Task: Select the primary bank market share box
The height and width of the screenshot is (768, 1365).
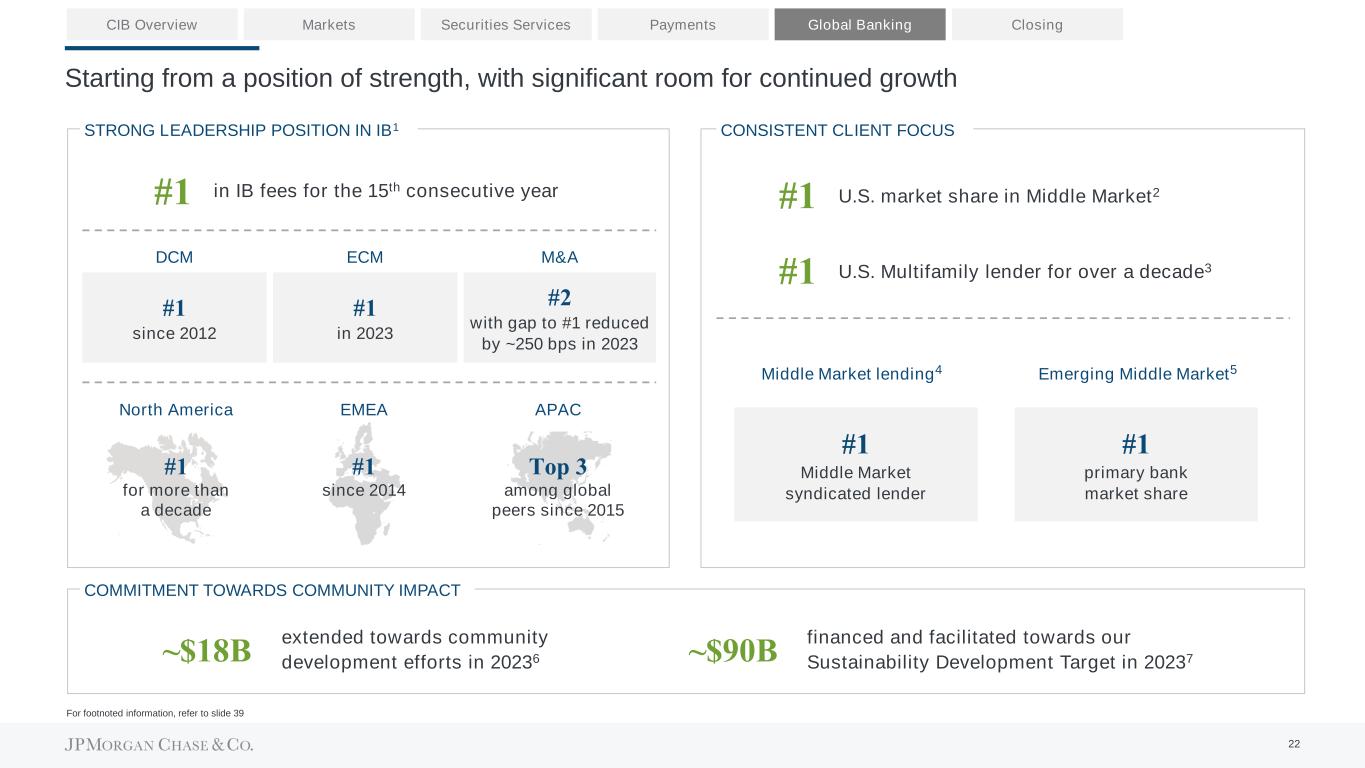Action: [x=1135, y=464]
